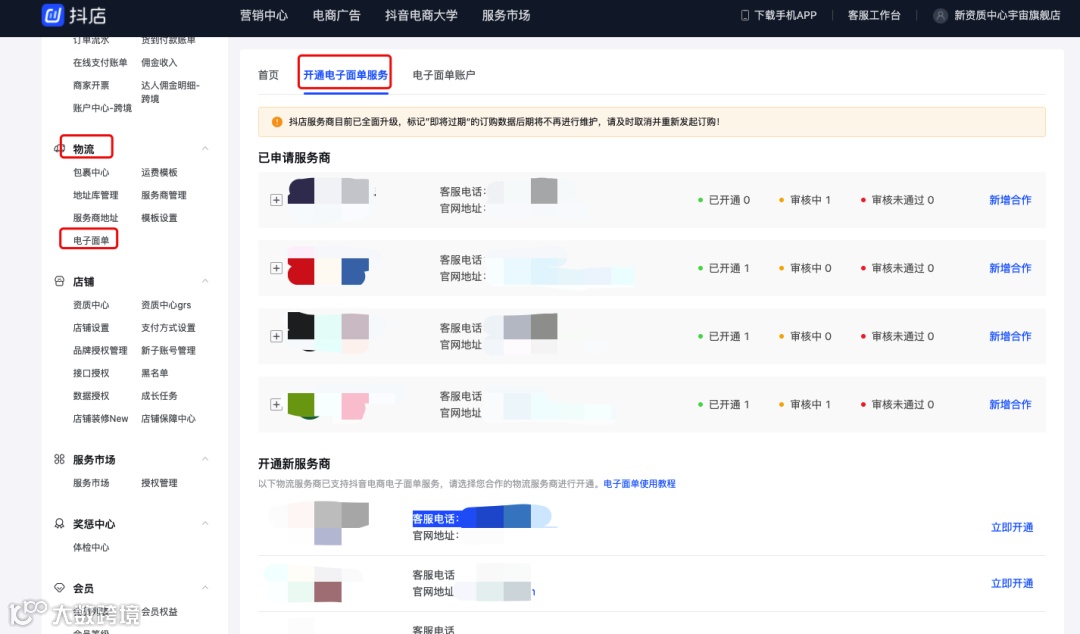Click the phone icon beside 下载手机APP
Image resolution: width=1080 pixels, height=634 pixels.
tap(745, 15)
